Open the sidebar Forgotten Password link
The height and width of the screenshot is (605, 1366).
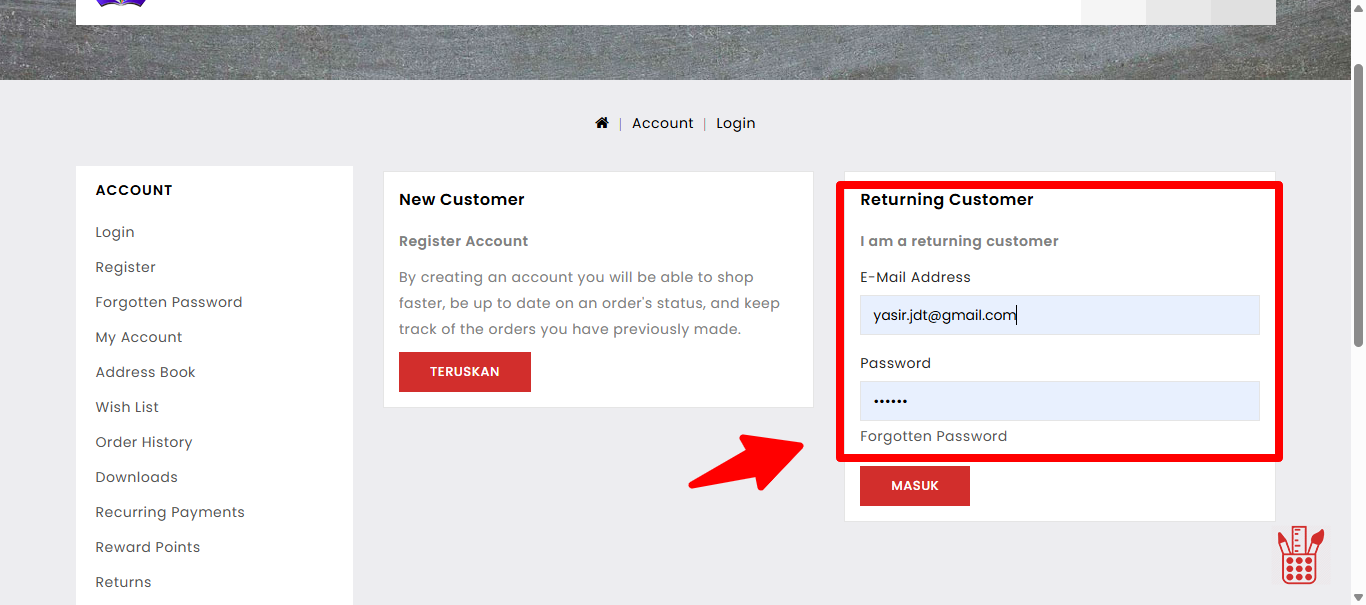(x=169, y=302)
